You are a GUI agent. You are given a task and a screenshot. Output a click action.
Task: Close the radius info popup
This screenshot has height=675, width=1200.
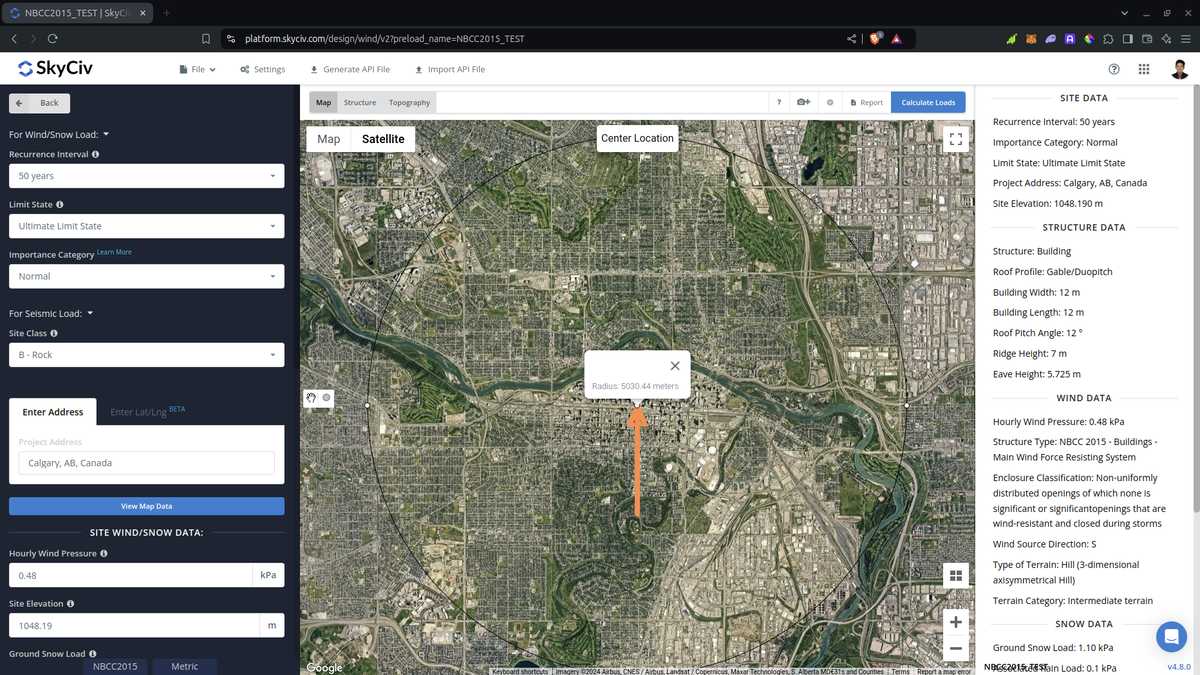click(x=675, y=366)
